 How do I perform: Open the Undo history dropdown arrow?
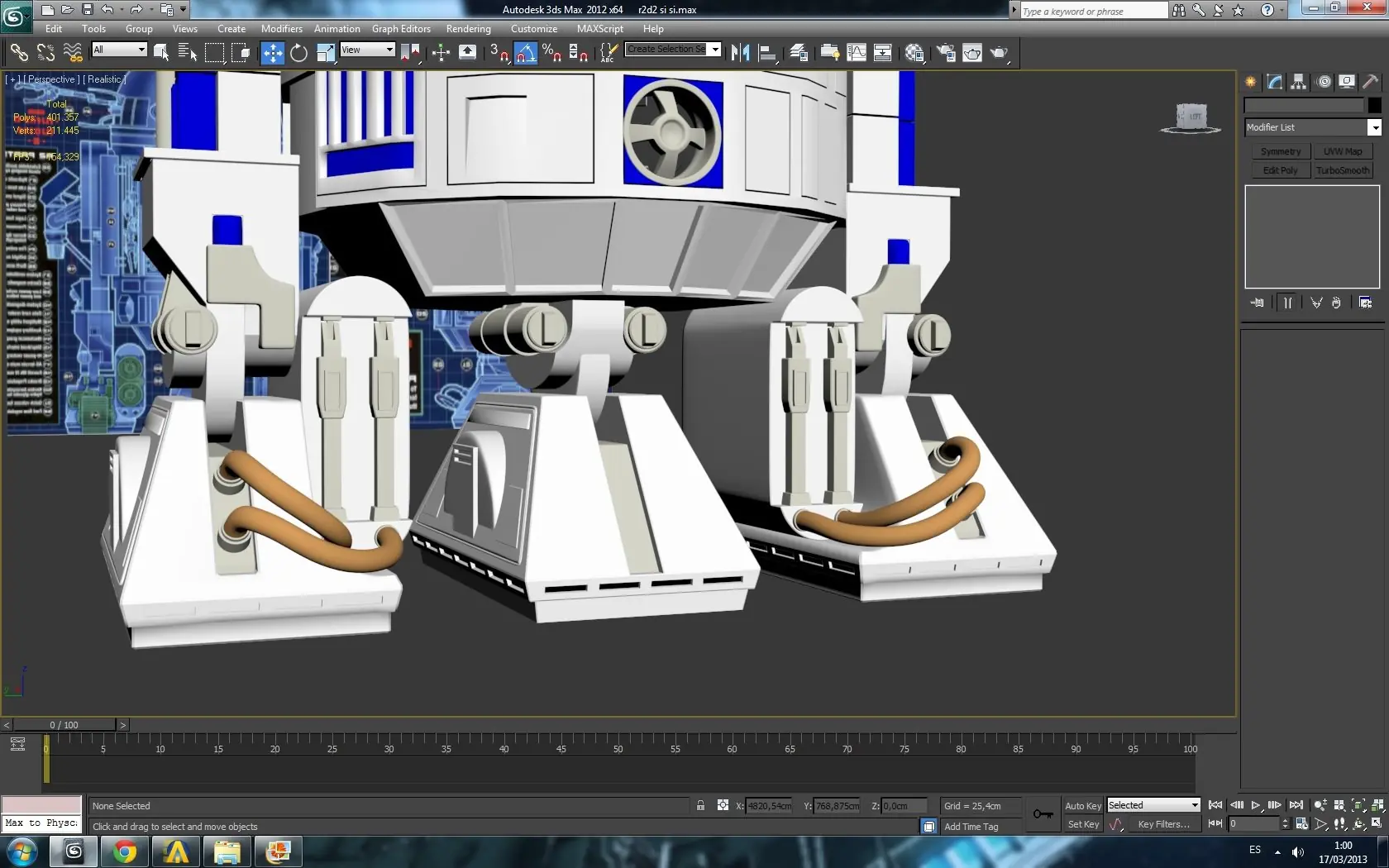(x=121, y=10)
